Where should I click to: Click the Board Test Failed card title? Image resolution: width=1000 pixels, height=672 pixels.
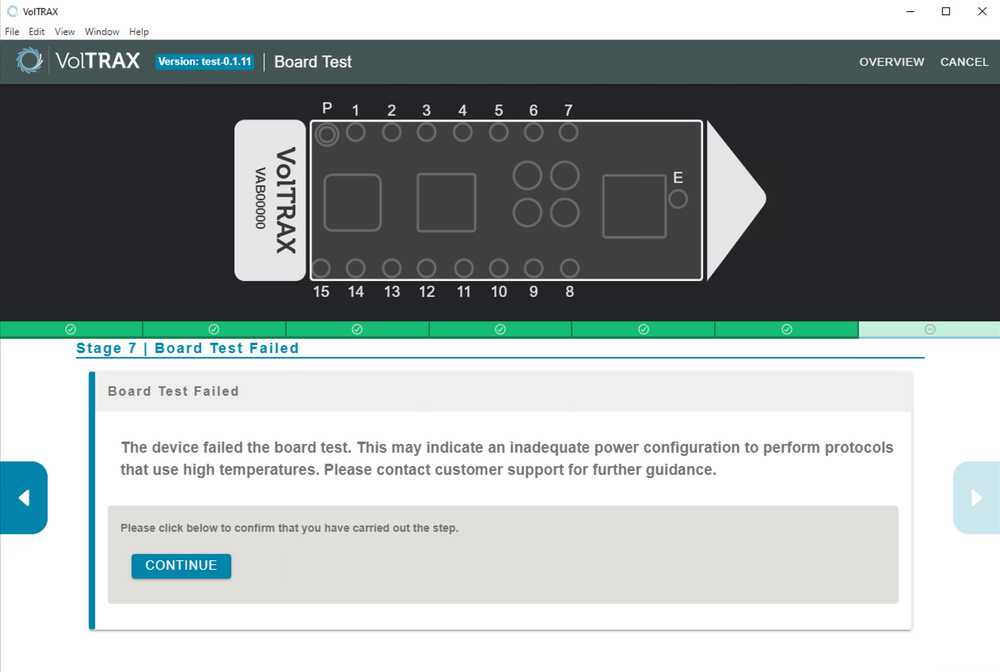pos(173,391)
